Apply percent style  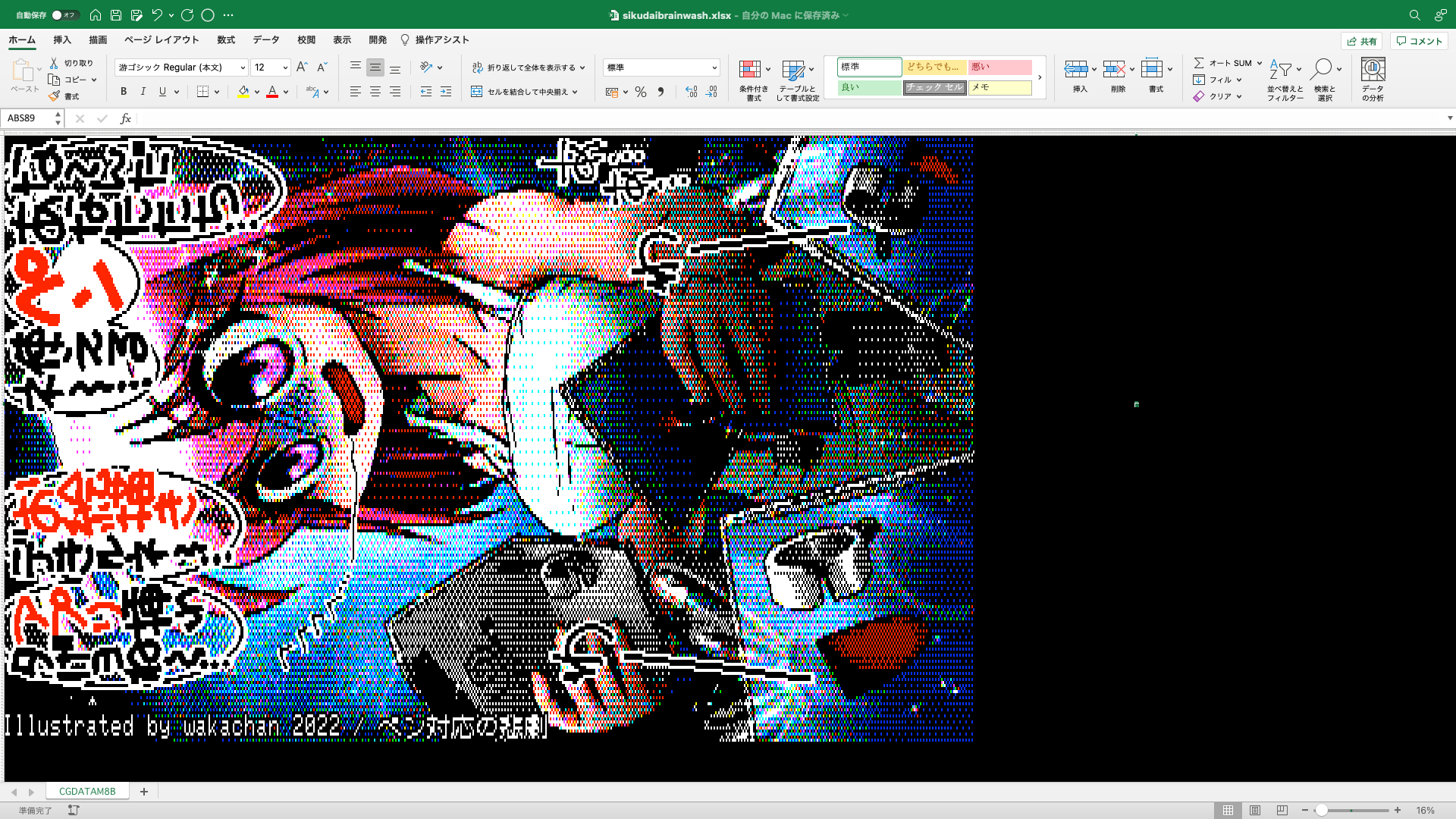(641, 92)
